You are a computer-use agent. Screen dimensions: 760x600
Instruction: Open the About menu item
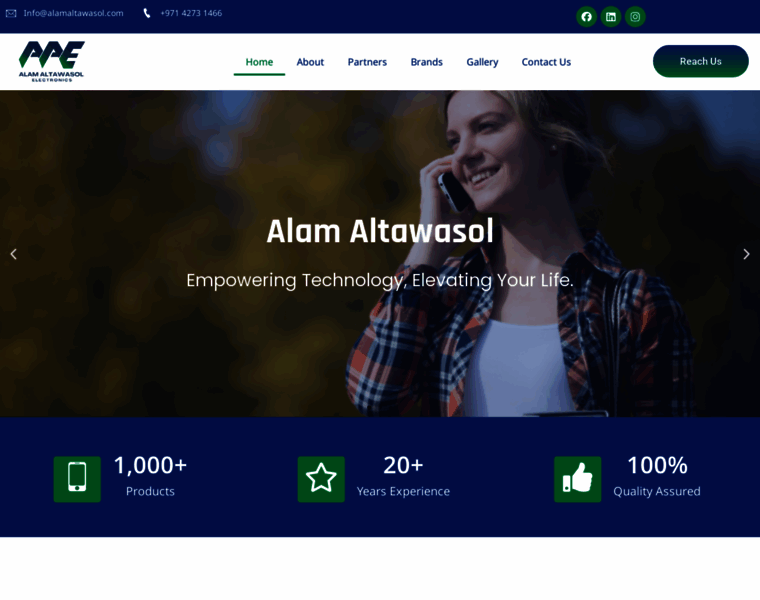(310, 62)
